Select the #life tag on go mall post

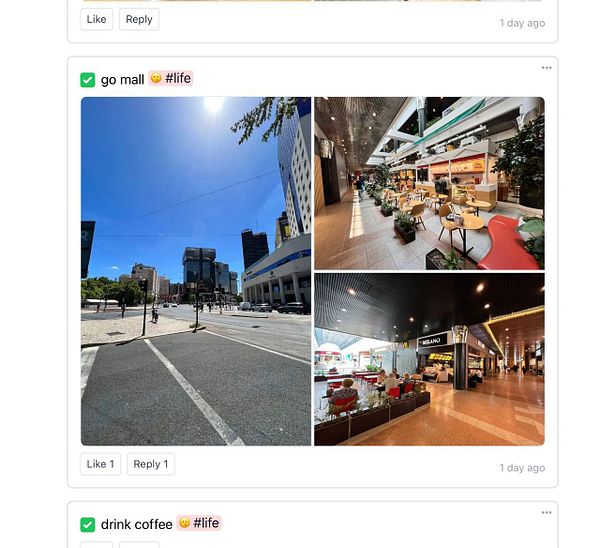click(x=178, y=78)
